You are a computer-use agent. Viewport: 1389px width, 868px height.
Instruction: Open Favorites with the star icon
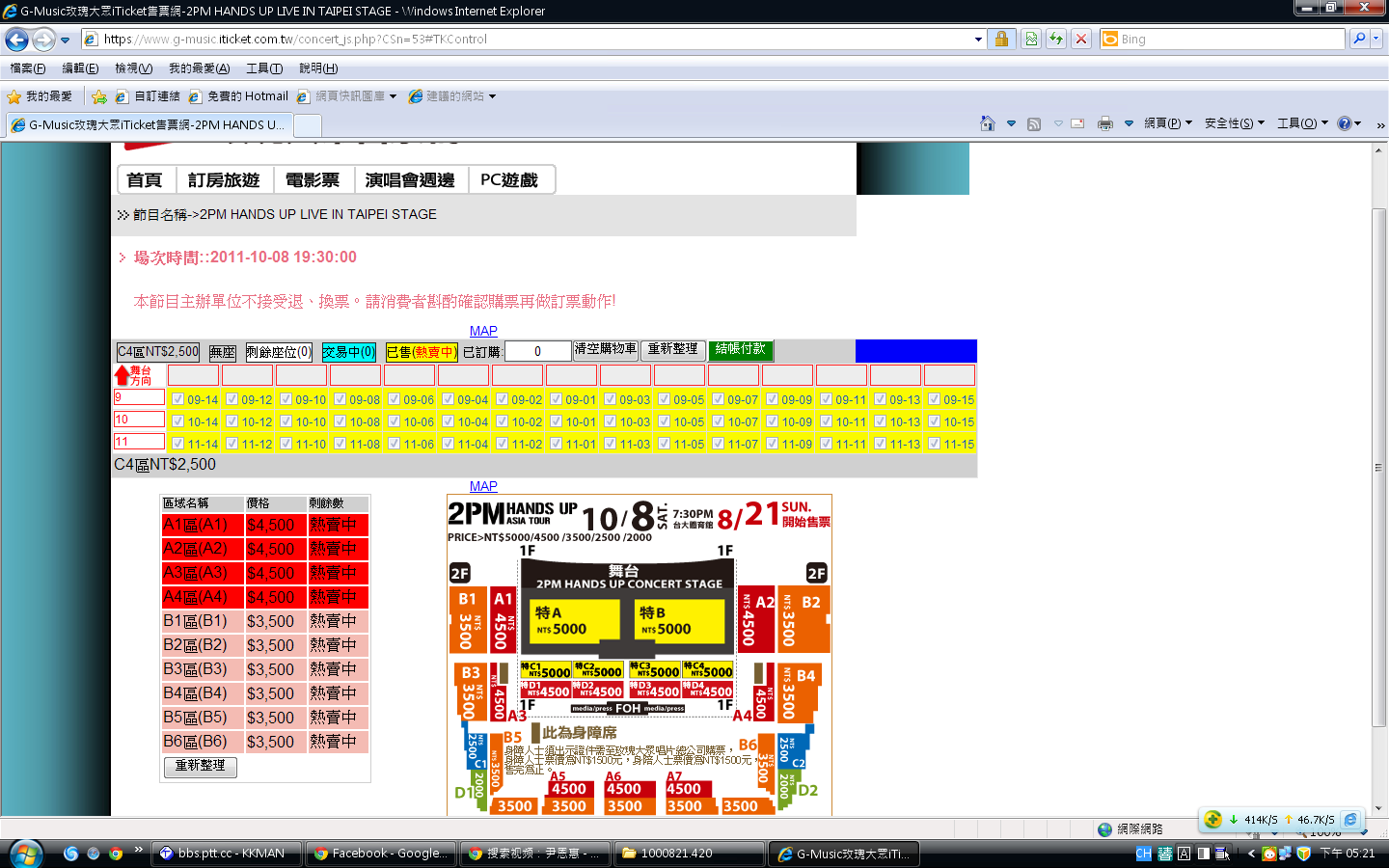[14, 96]
